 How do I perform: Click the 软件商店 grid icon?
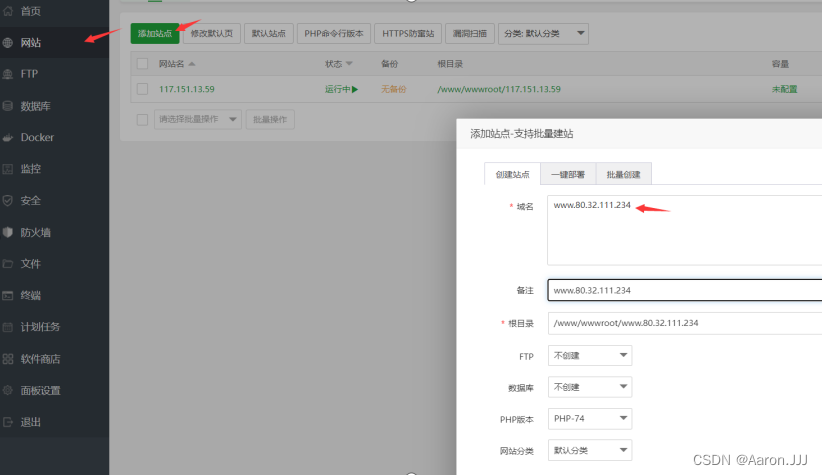[9, 359]
